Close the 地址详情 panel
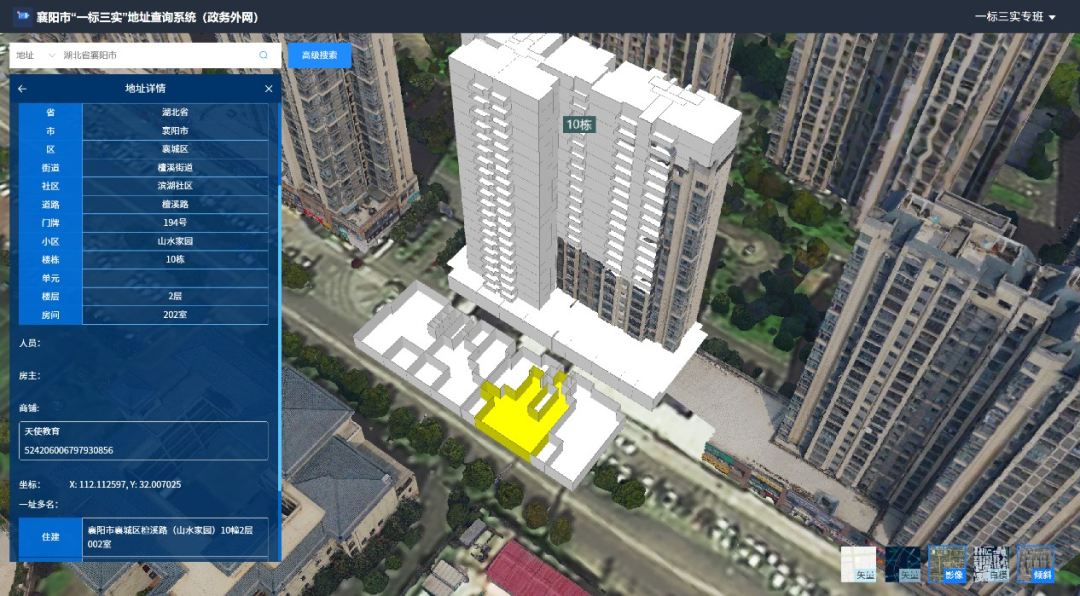The width and height of the screenshot is (1080, 596). 268,89
